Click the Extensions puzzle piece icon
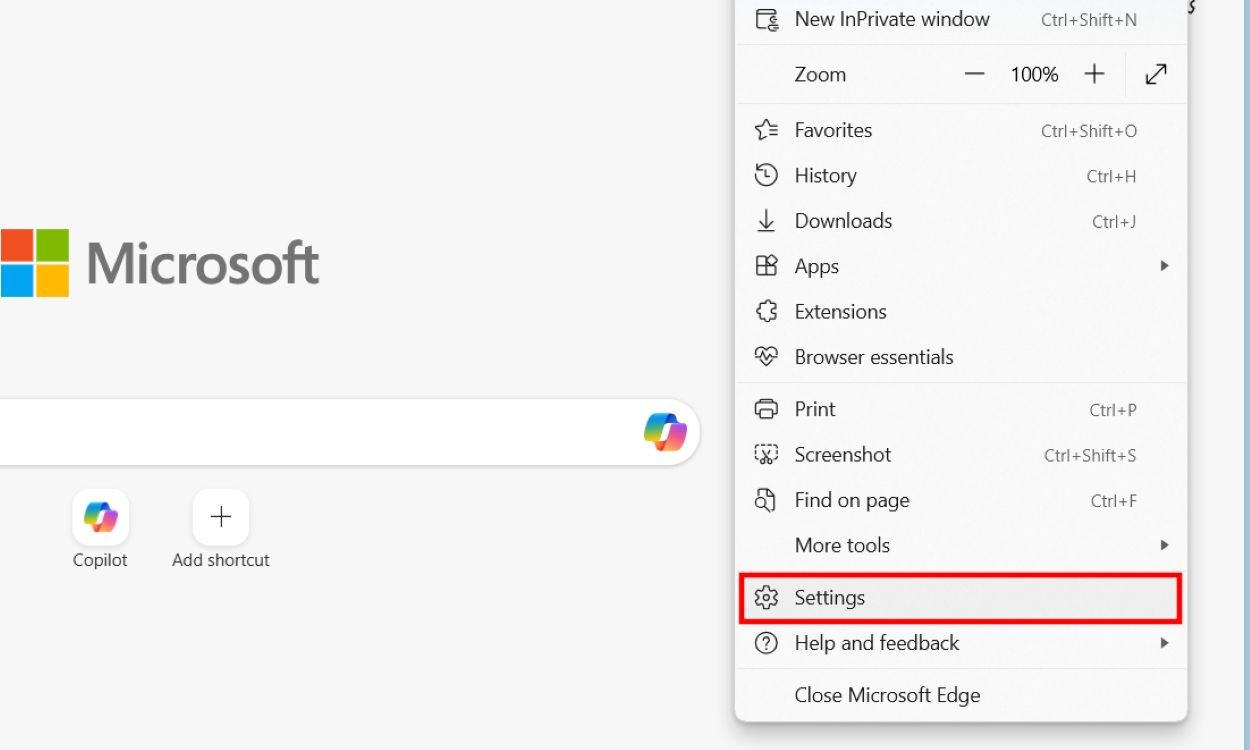 click(766, 312)
